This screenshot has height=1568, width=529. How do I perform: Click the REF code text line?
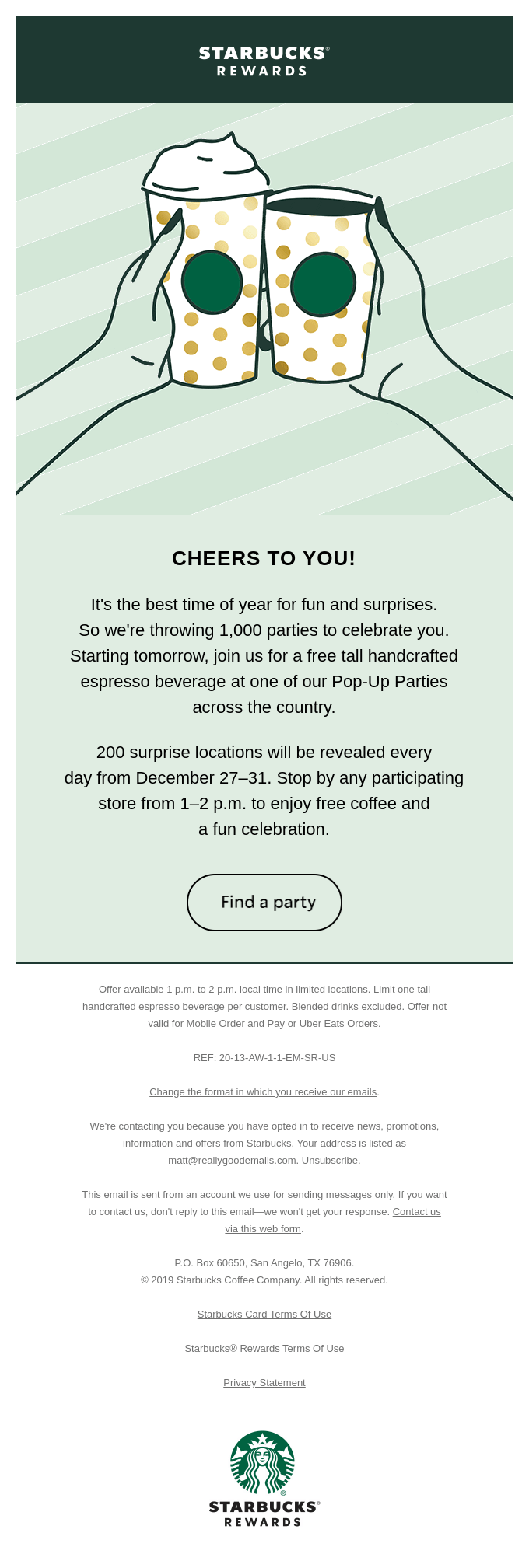tap(264, 1057)
